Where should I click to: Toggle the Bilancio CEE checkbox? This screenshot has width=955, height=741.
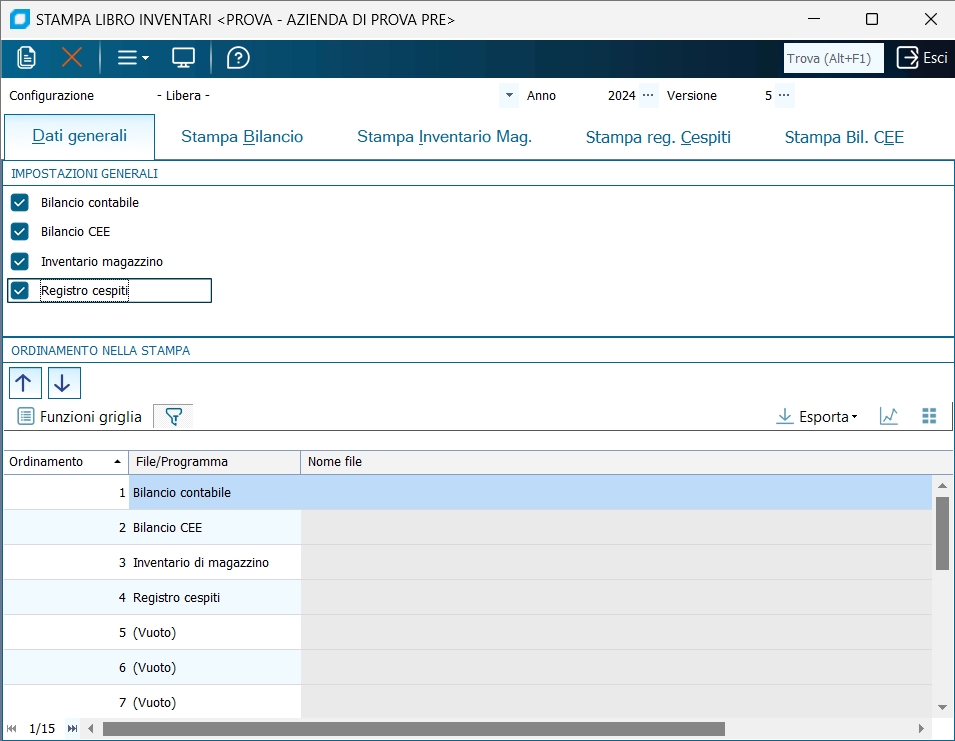pyautogui.click(x=20, y=232)
